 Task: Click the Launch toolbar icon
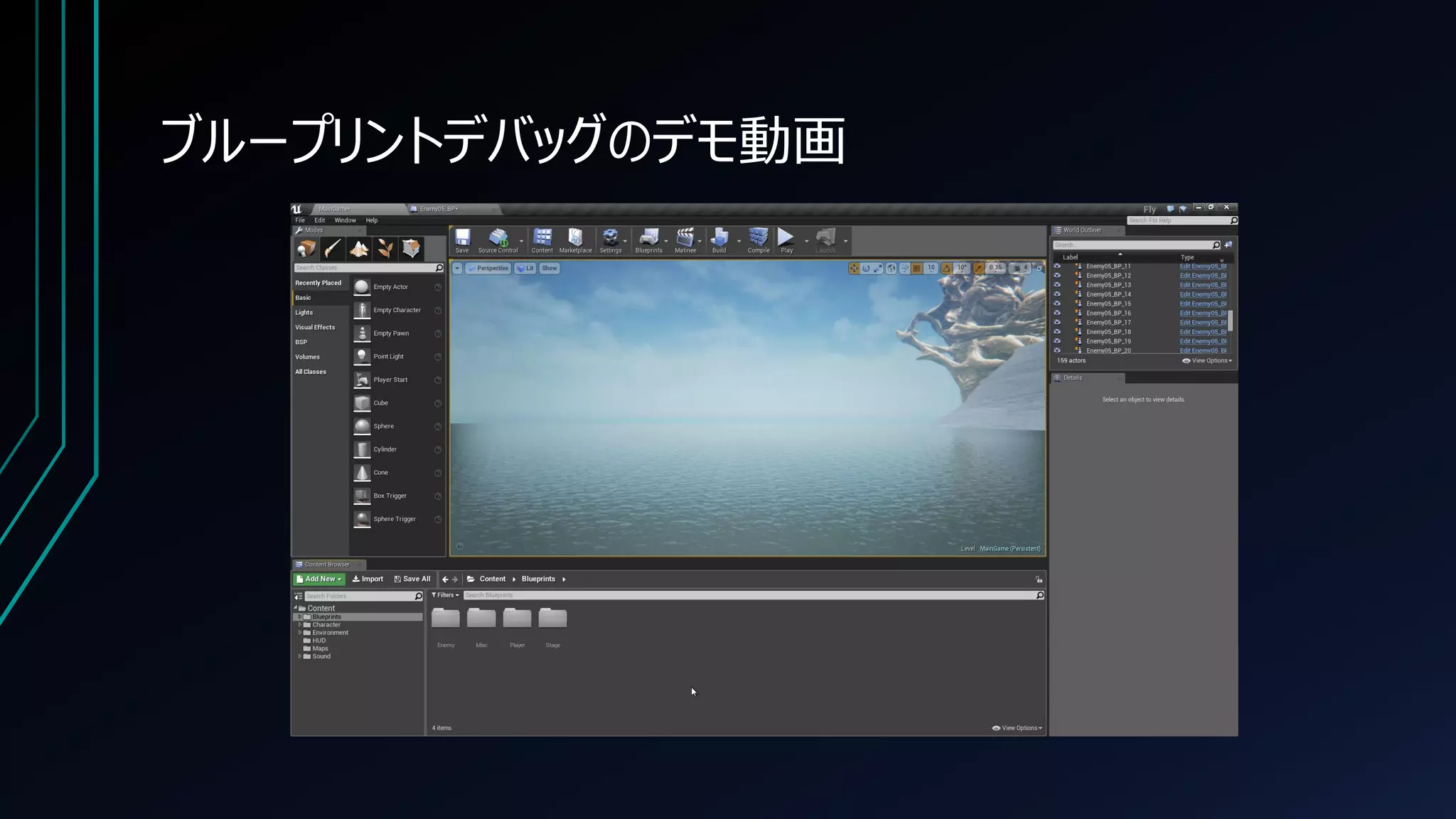(x=825, y=240)
